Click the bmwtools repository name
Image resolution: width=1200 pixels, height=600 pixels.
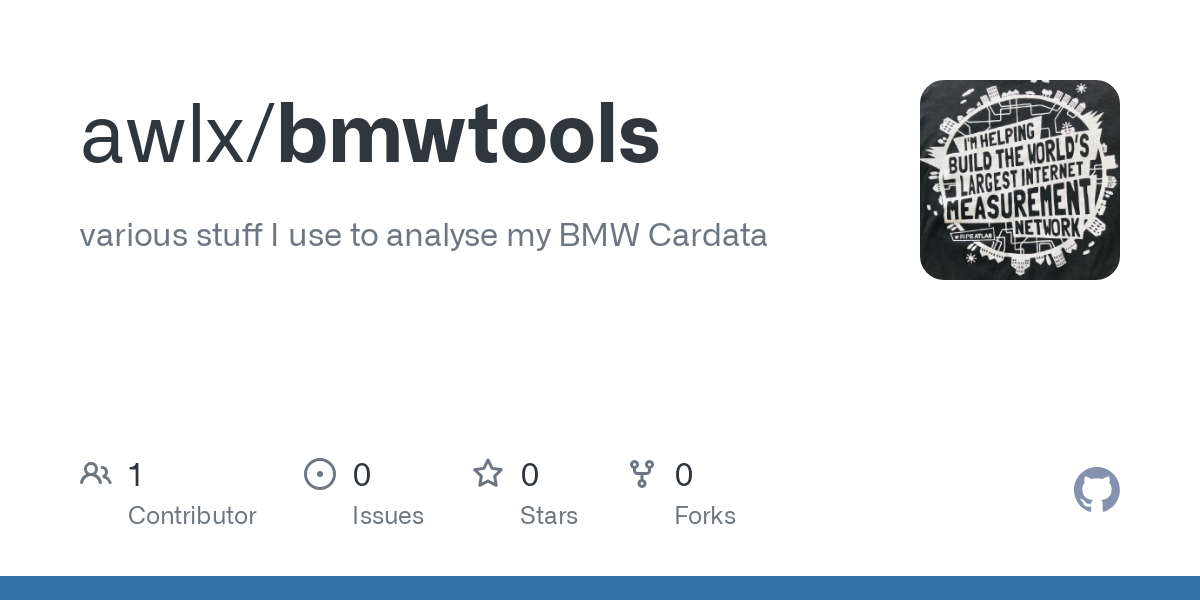click(x=469, y=136)
